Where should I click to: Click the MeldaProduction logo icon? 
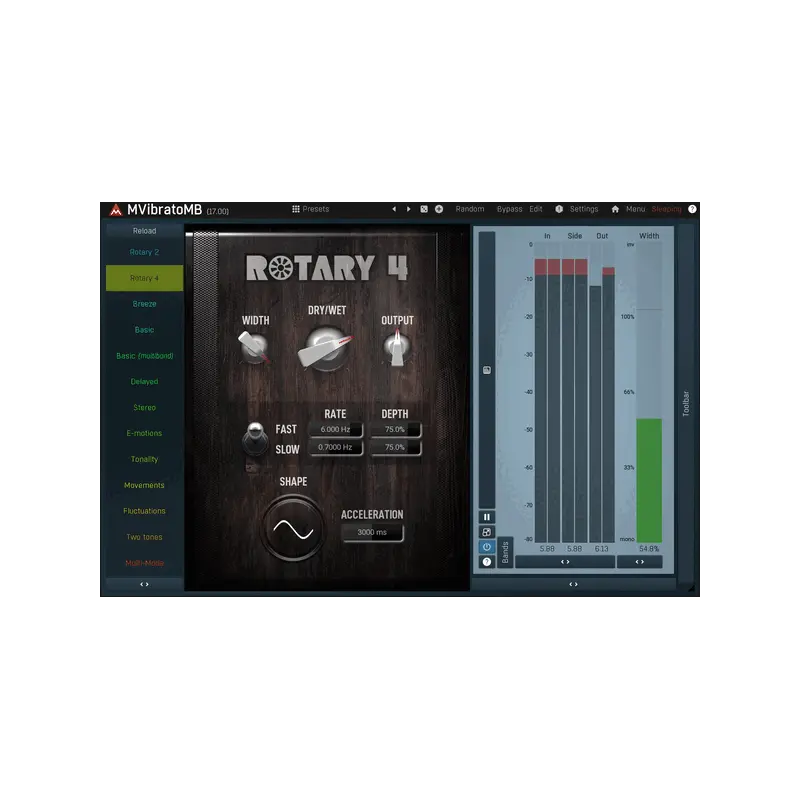116,210
